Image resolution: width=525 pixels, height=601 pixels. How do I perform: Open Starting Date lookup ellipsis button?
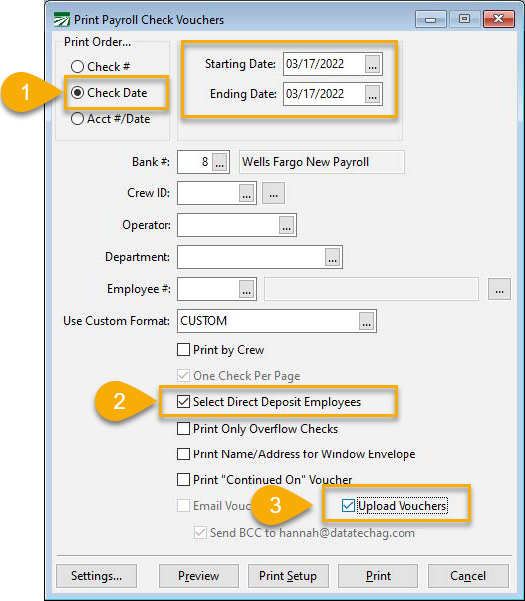pyautogui.click(x=372, y=64)
